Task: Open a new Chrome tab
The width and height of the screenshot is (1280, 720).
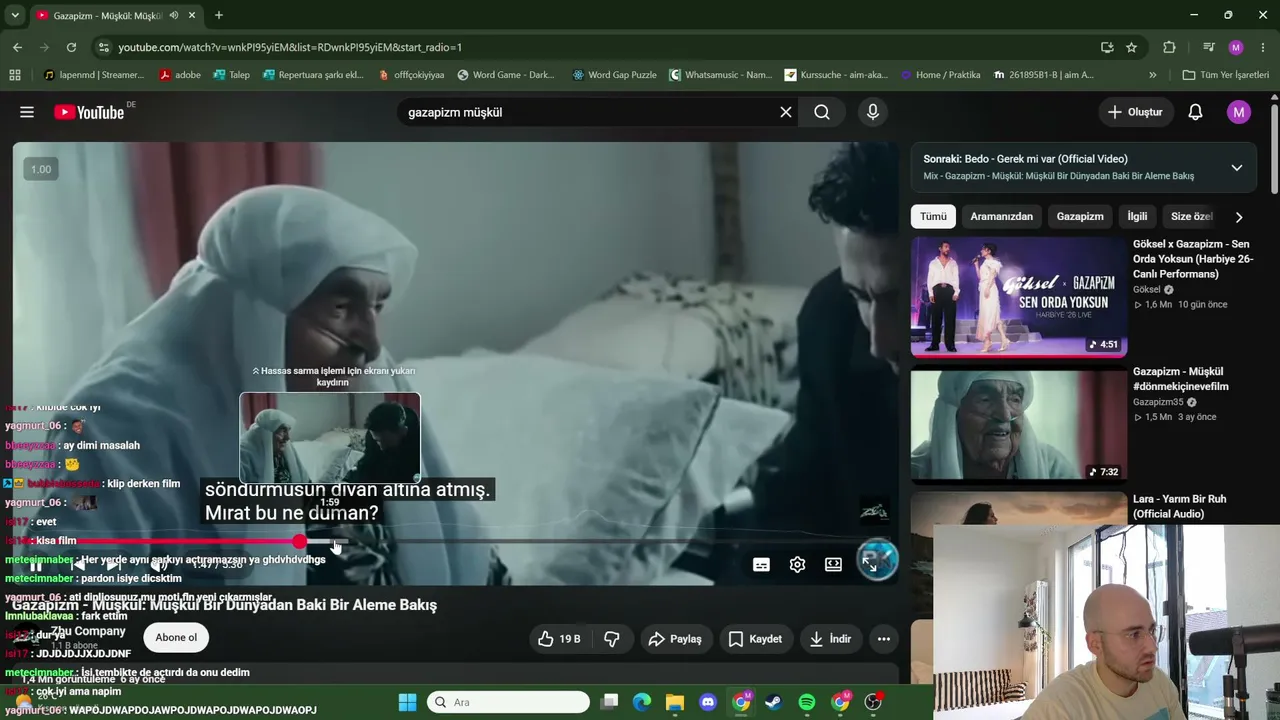Action: pyautogui.click(x=219, y=15)
